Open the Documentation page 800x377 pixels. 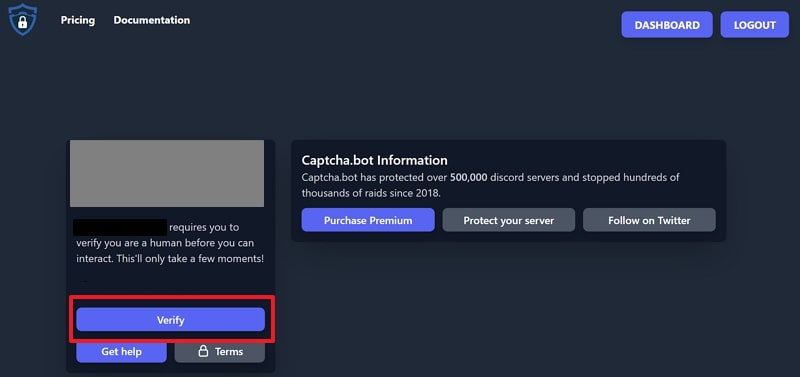pos(152,20)
